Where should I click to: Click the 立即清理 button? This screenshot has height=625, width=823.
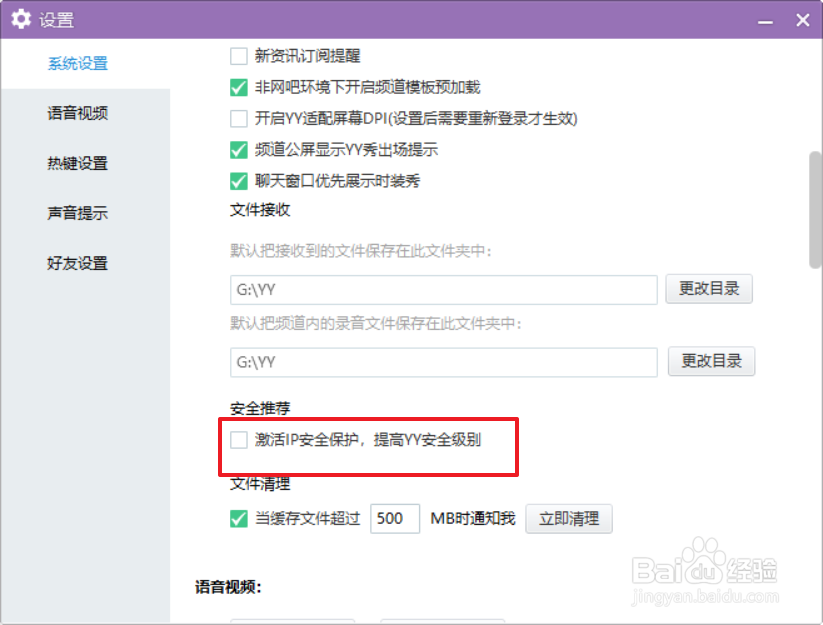(x=569, y=518)
